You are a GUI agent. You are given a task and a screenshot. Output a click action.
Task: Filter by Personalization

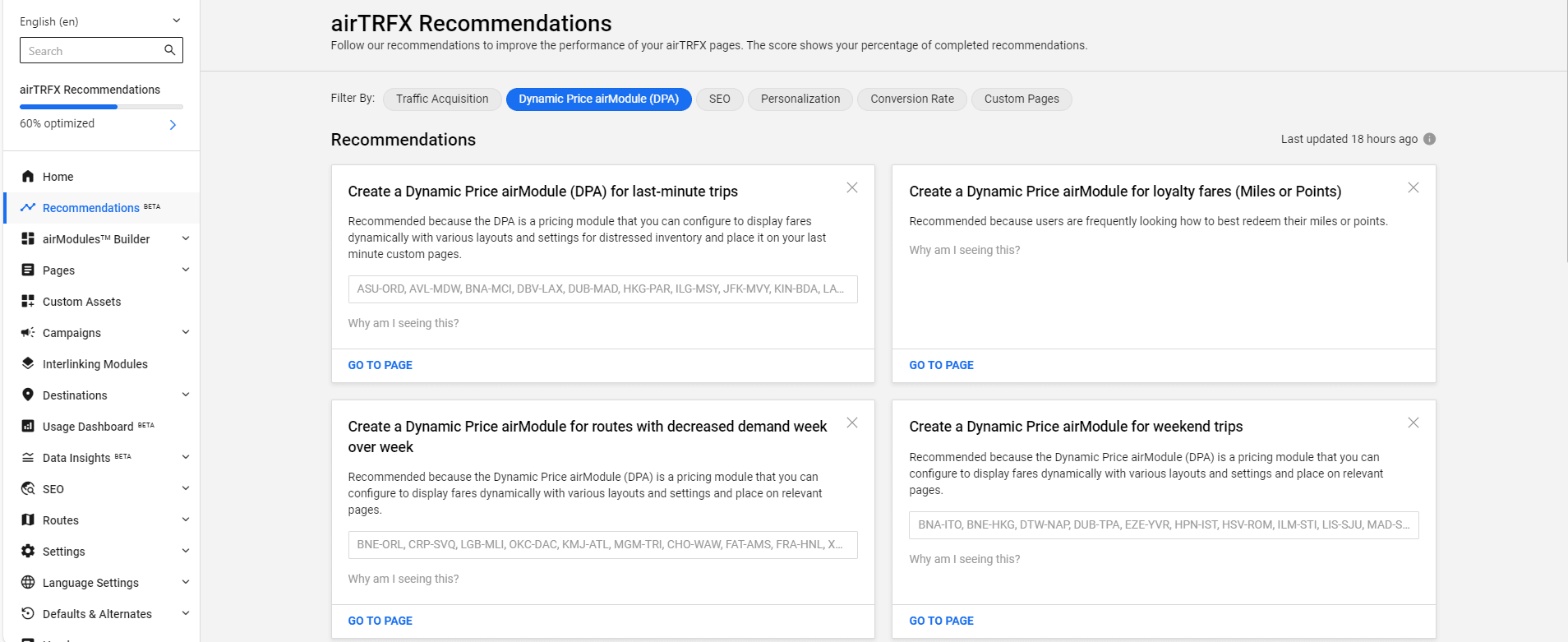[800, 99]
